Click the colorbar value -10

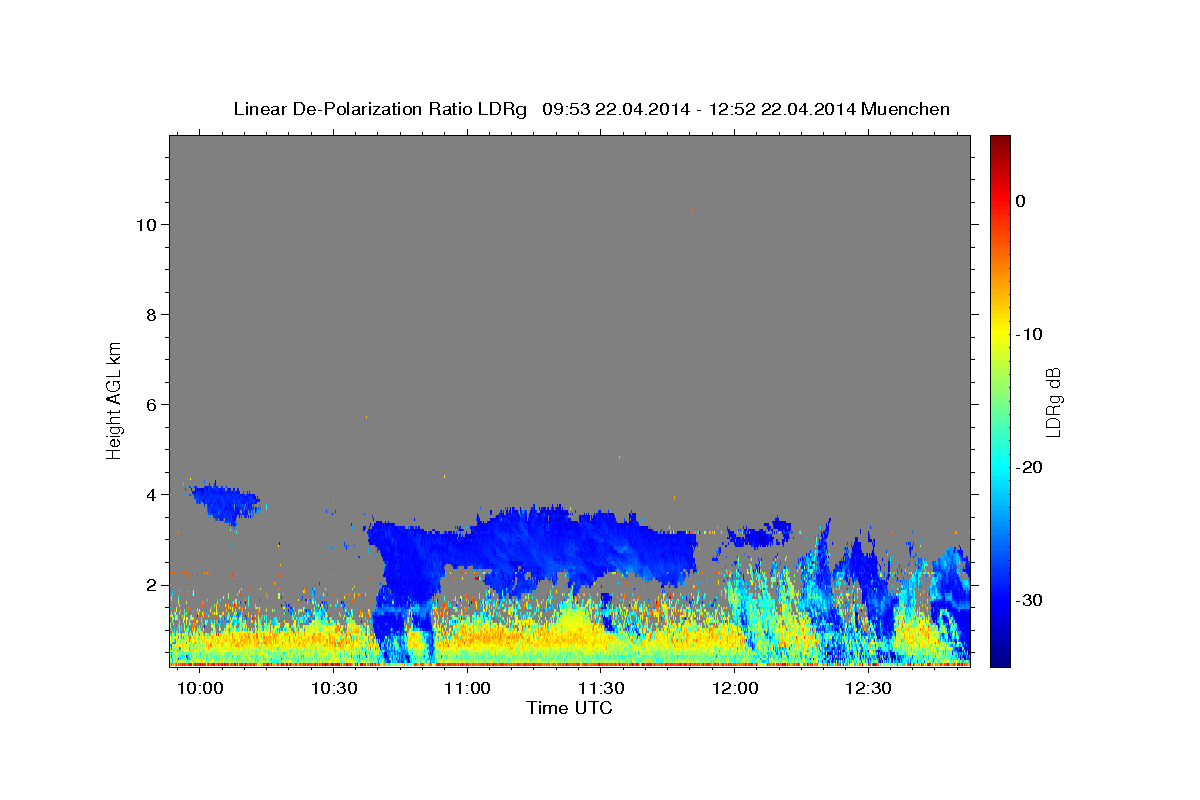point(1029,334)
